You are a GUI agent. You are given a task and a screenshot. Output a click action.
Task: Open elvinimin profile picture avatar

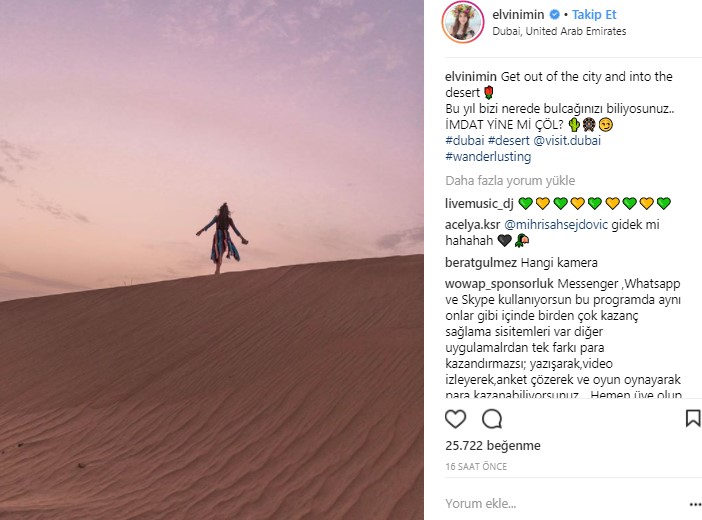(463, 21)
